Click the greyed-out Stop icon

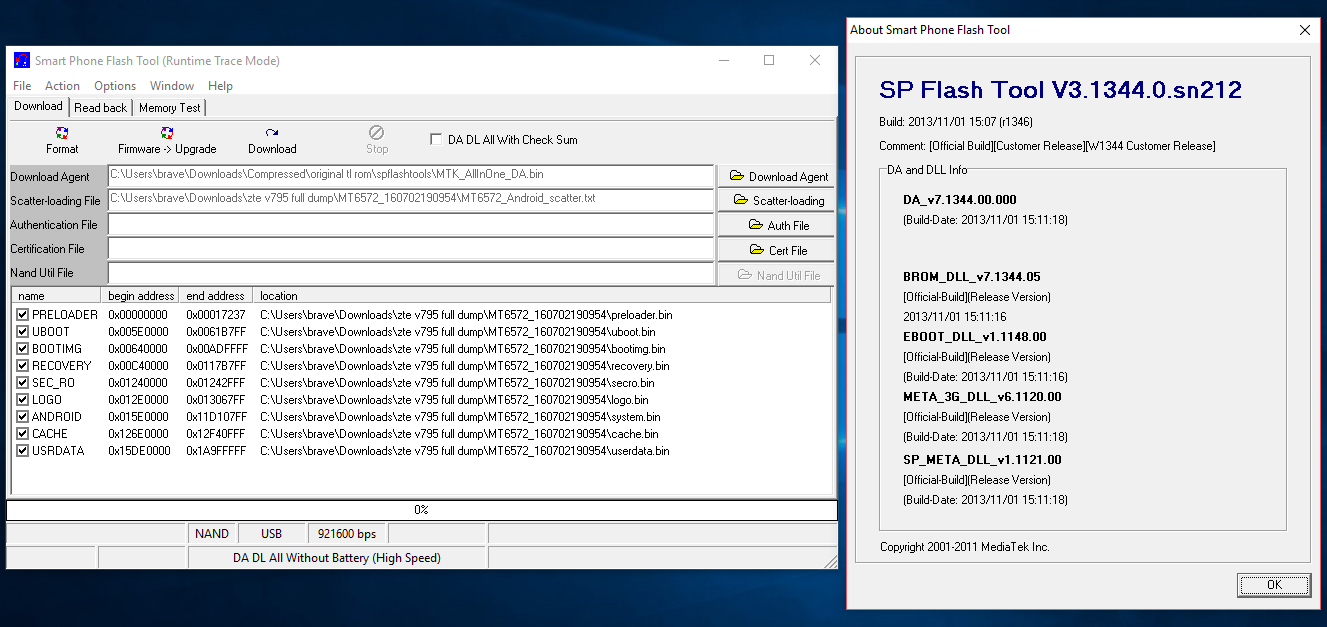click(x=376, y=132)
